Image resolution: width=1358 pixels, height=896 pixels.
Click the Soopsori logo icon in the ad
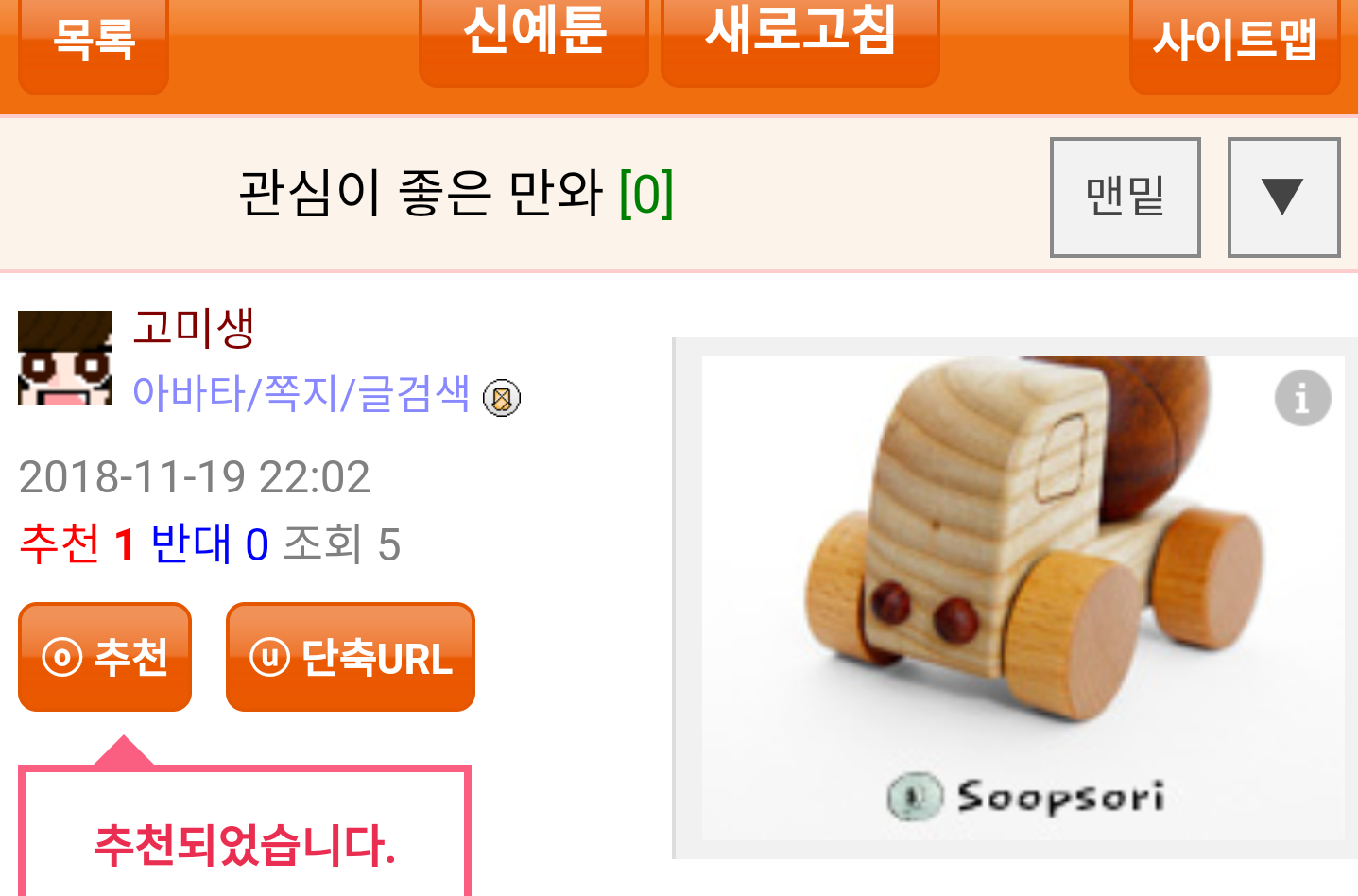pyautogui.click(x=914, y=796)
